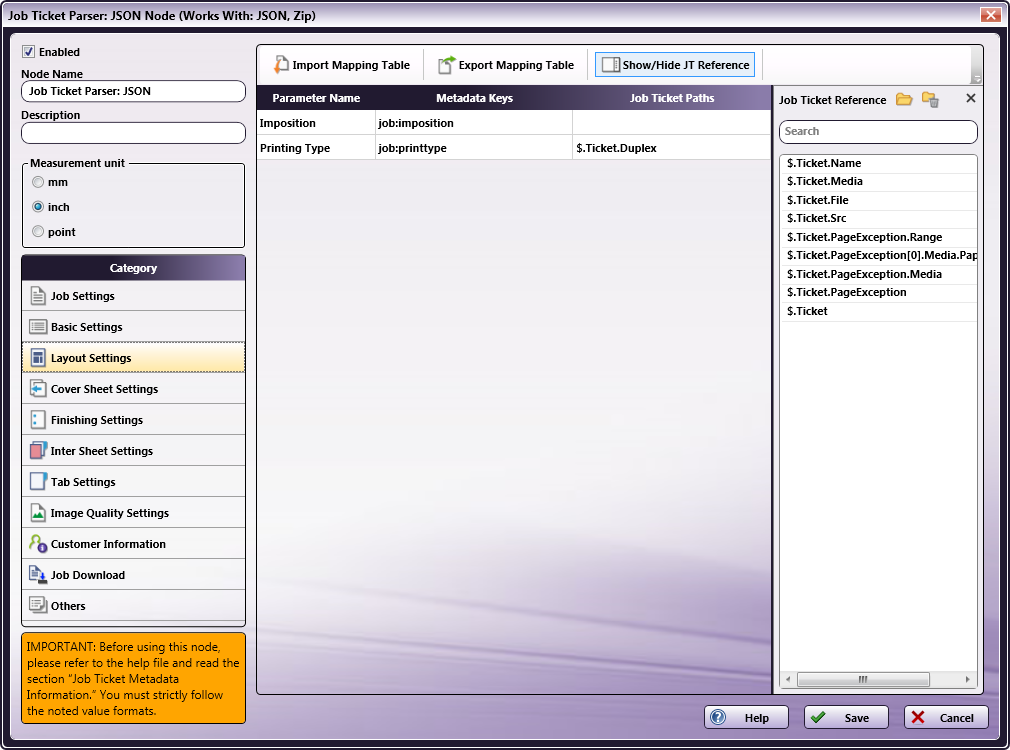Open the Job Settings category
This screenshot has height=750, width=1010.
[133, 296]
